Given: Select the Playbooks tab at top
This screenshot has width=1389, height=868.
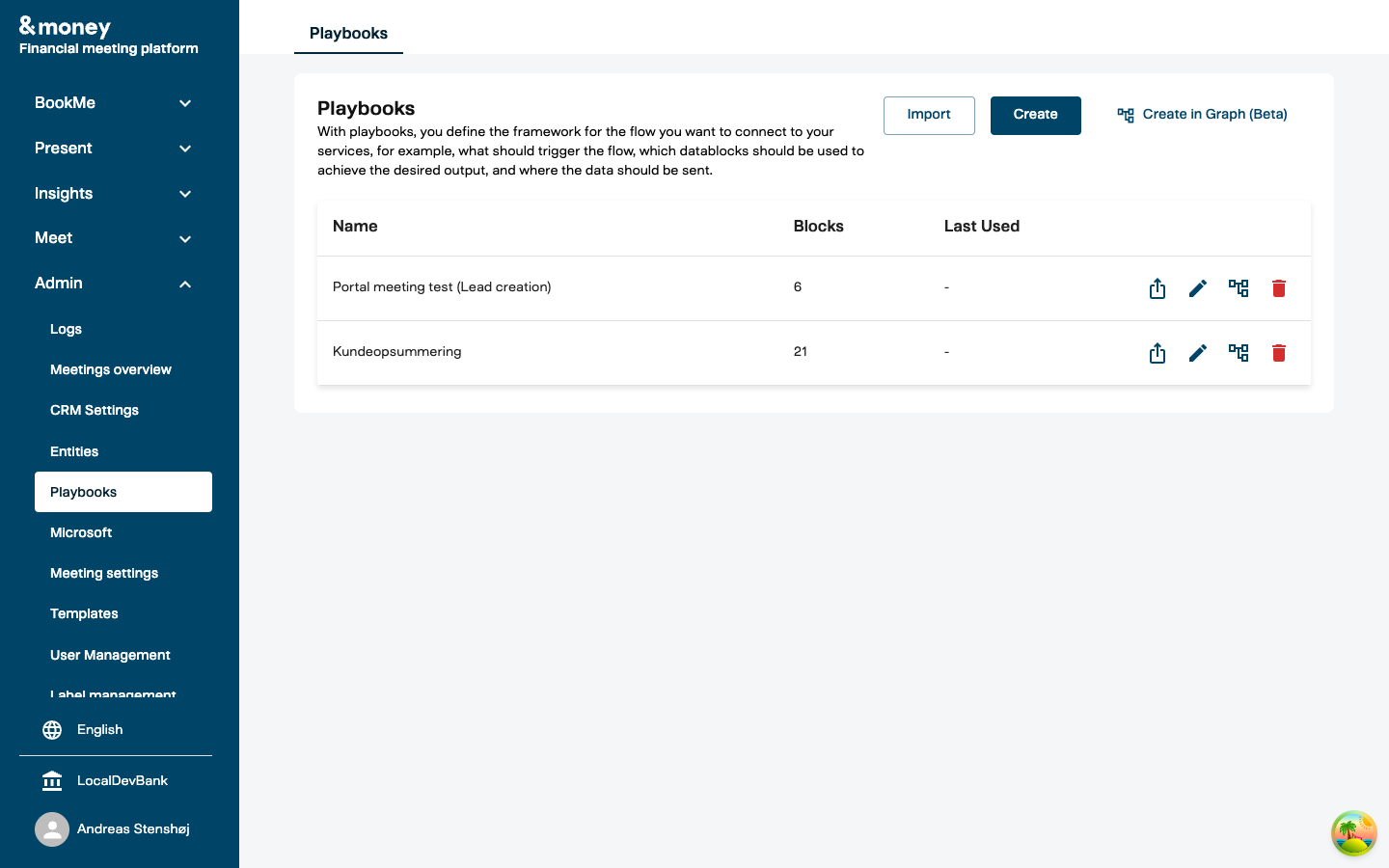Looking at the screenshot, I should pyautogui.click(x=348, y=34).
